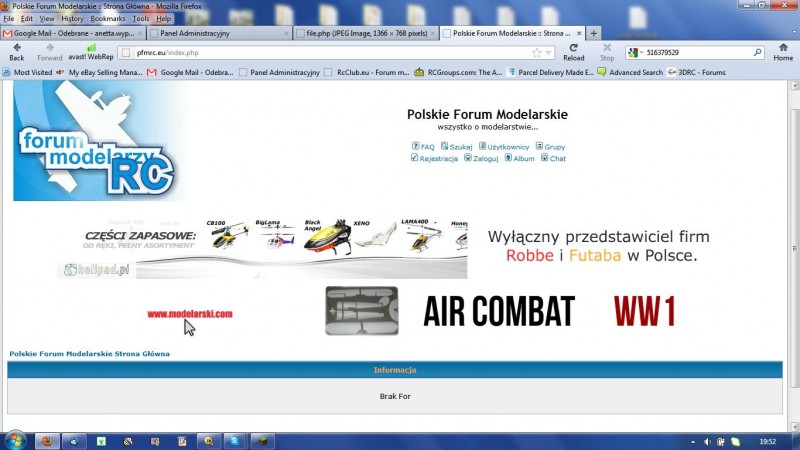The width and height of the screenshot is (800, 450).
Task: Open the Tools menu
Action: tap(141, 18)
